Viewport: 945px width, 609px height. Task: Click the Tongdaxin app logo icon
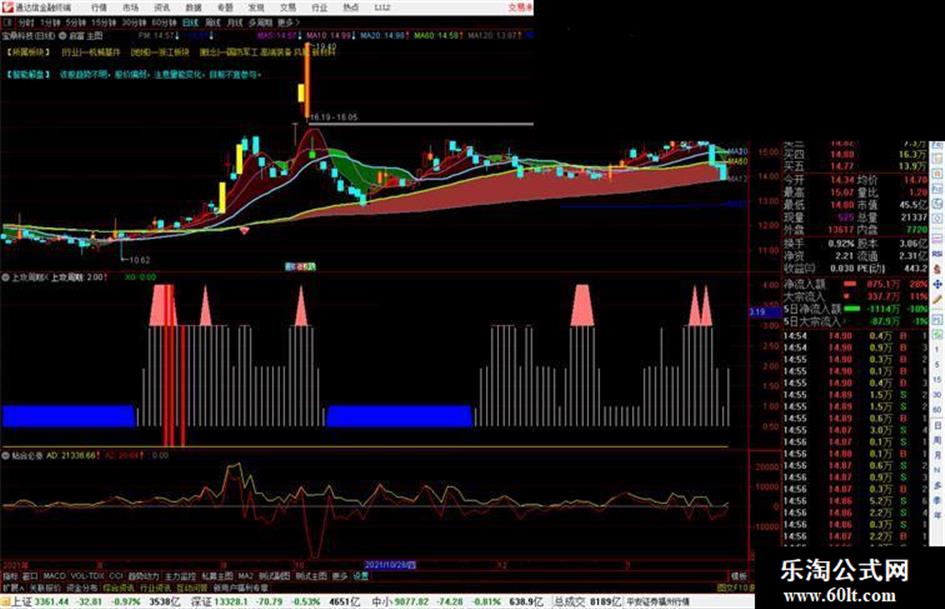(8, 7)
